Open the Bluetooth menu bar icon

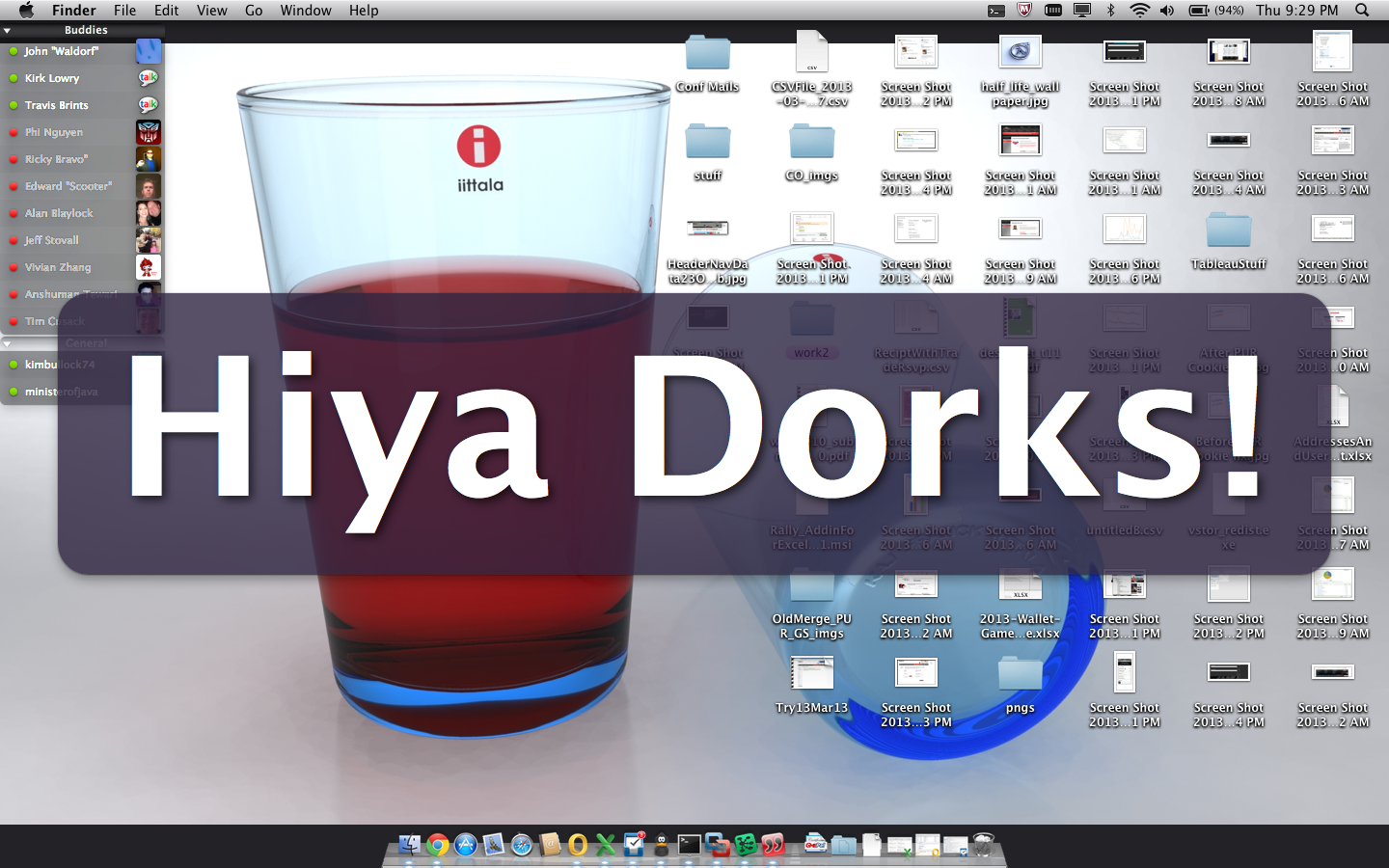tap(1110, 10)
